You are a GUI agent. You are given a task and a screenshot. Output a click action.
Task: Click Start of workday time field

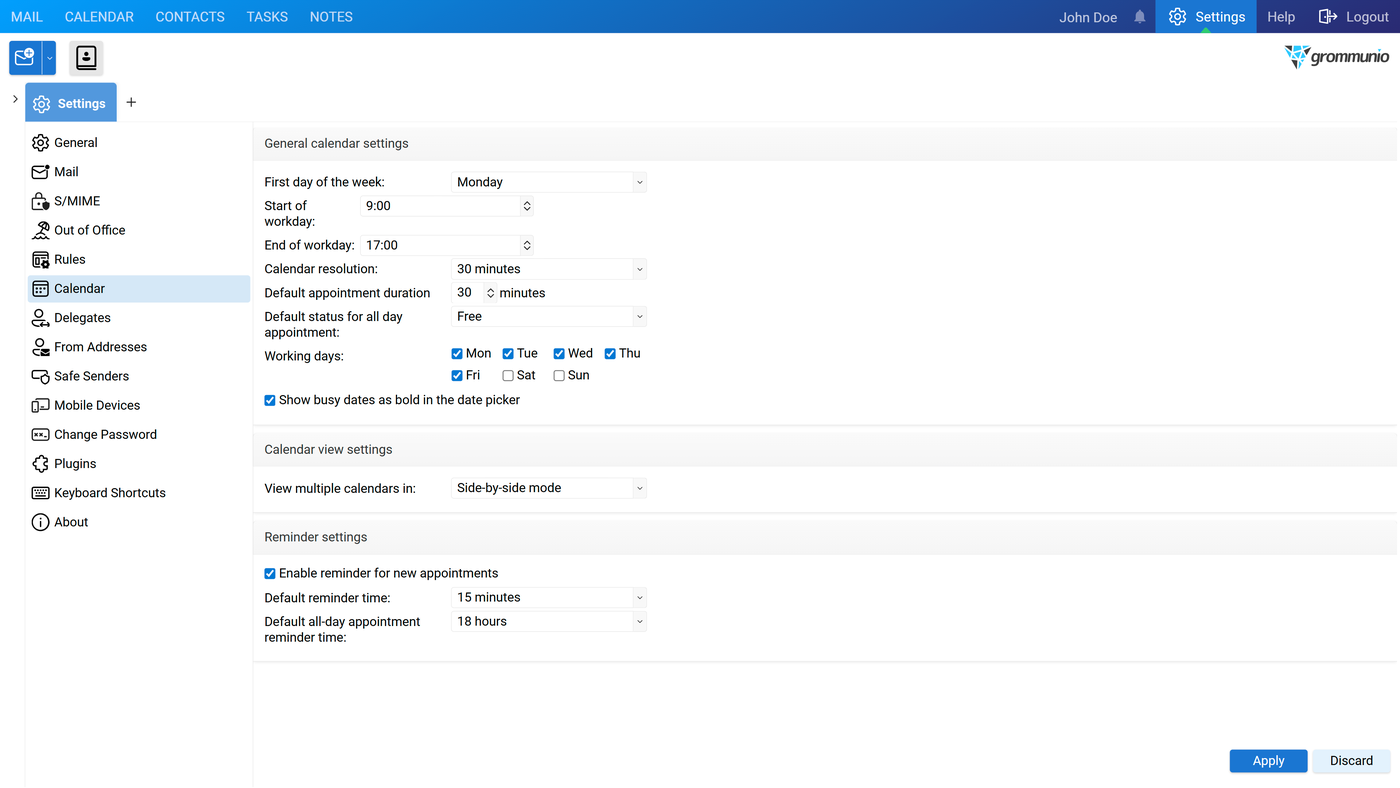click(x=441, y=206)
